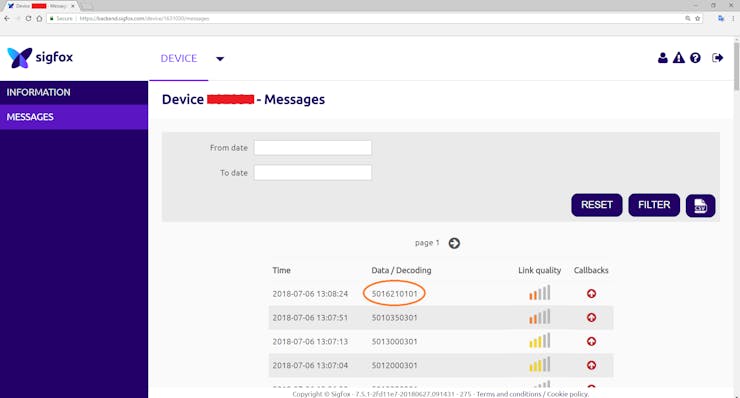Click the page scrollbar thumb
Viewport: 740px width, 398px height.
pyautogui.click(x=736, y=66)
